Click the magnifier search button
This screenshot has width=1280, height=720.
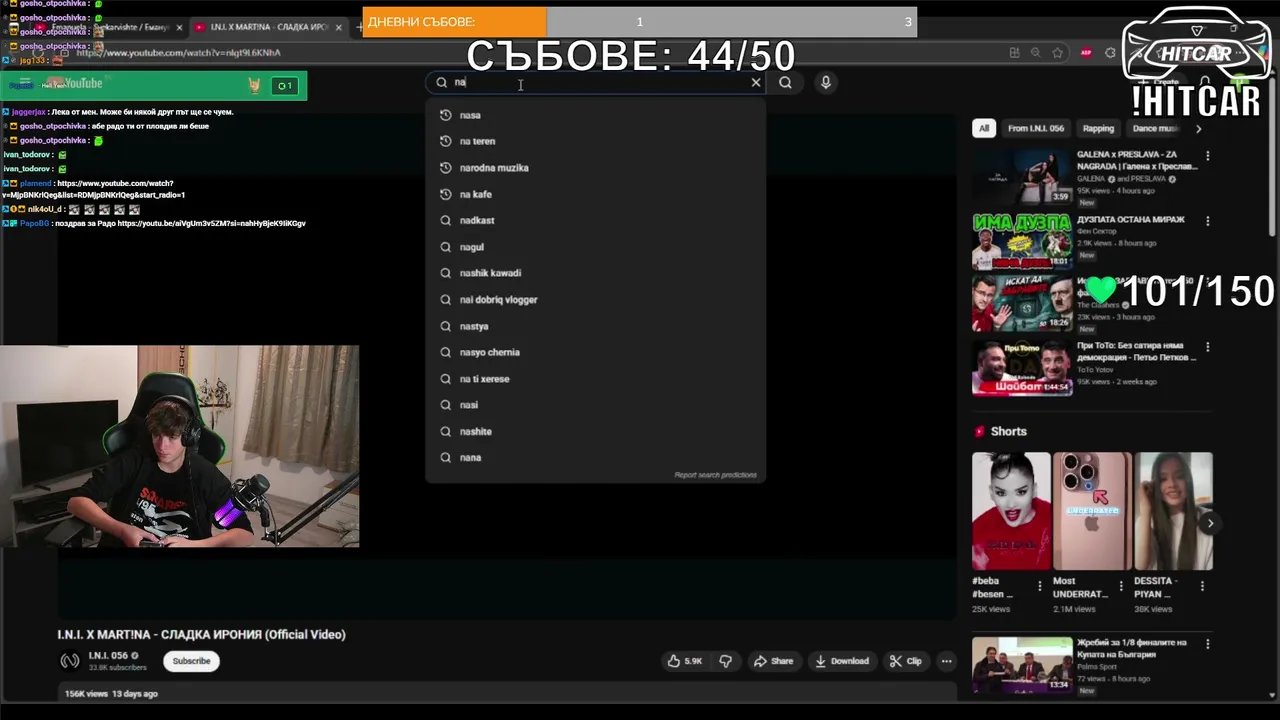(x=785, y=83)
